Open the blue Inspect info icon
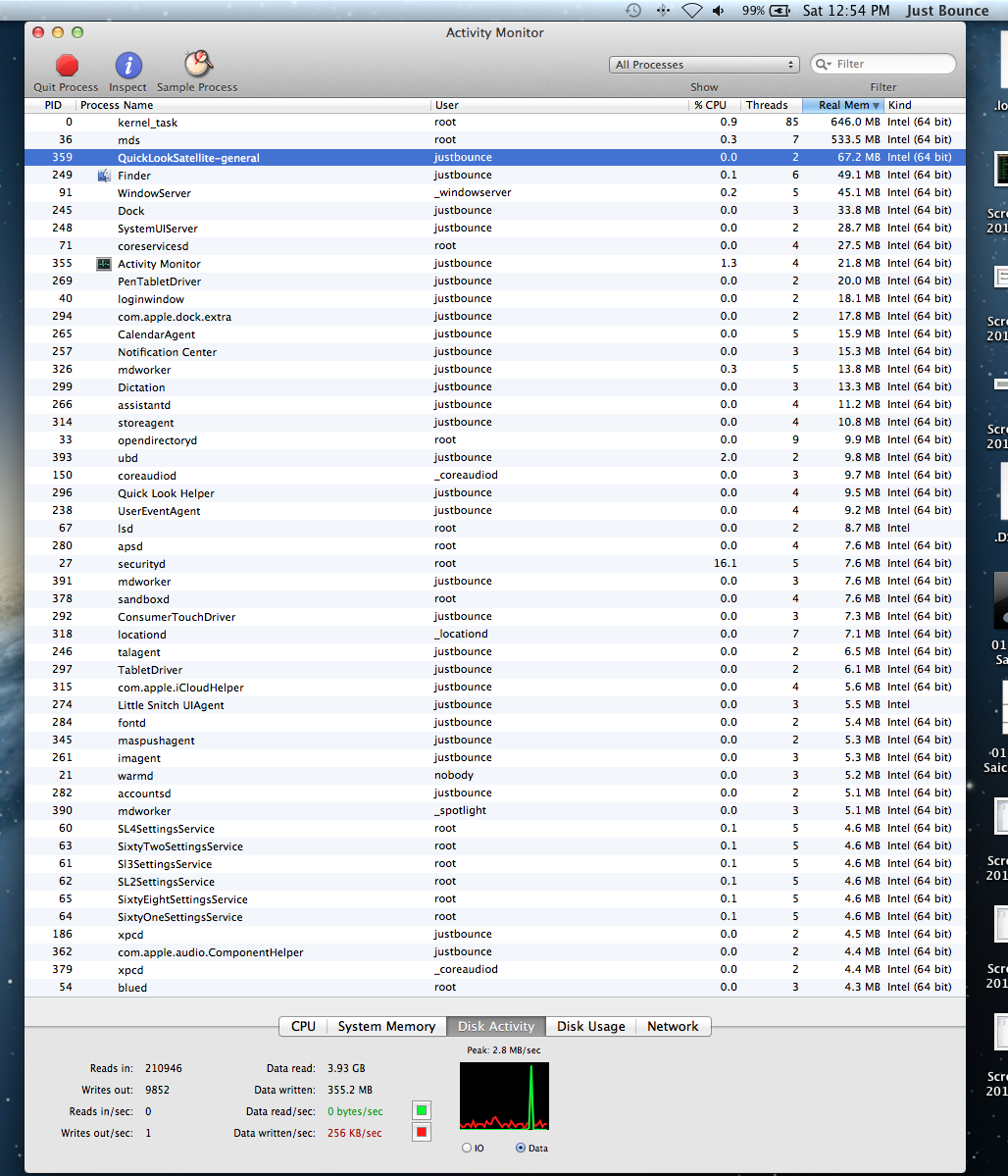The image size is (1008, 1176). click(x=128, y=66)
